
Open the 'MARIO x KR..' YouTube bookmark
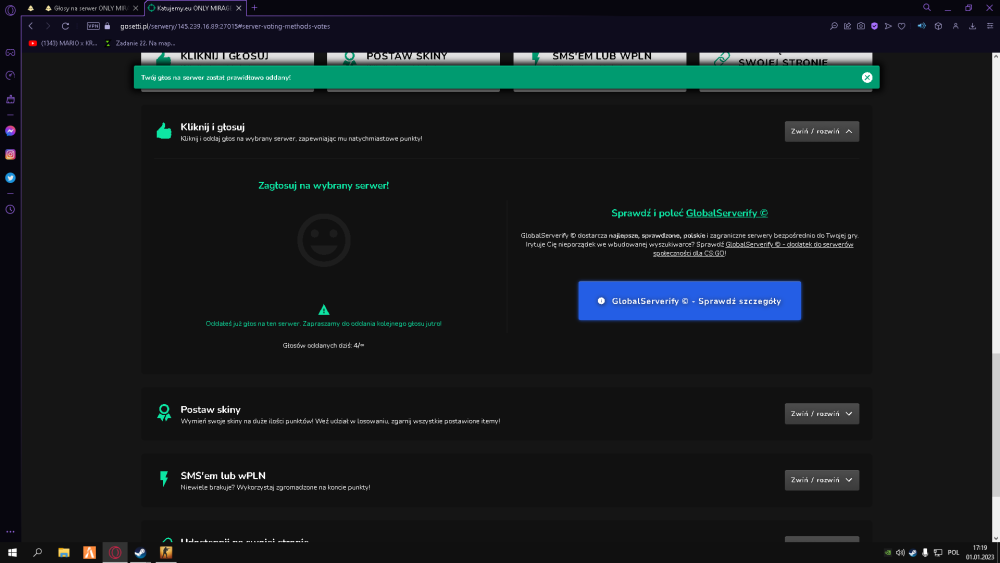(62, 43)
